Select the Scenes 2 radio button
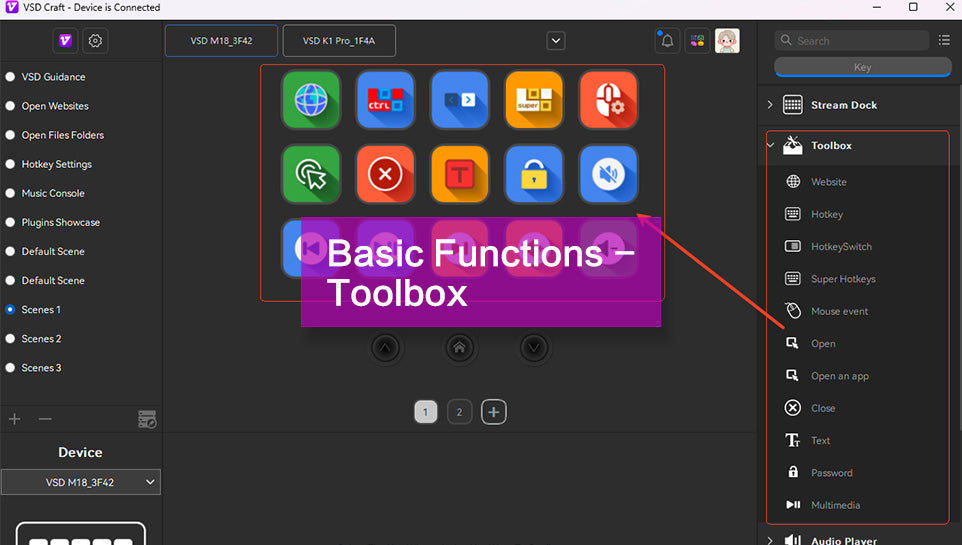The image size is (962, 545). pyautogui.click(x=10, y=339)
